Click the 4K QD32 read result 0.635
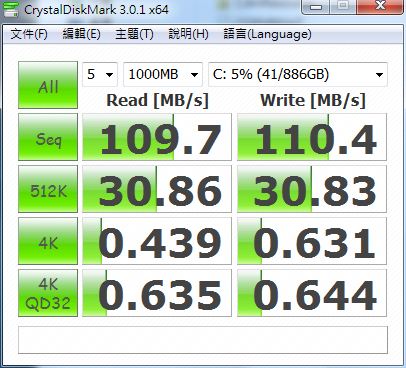 pyautogui.click(x=157, y=293)
